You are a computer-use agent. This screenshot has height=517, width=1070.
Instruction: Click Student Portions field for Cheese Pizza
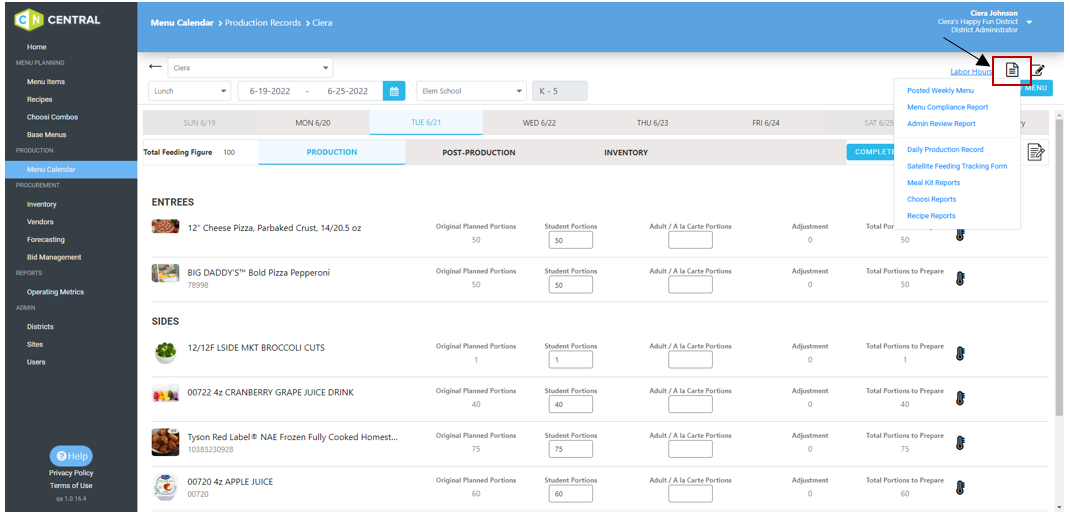coord(570,240)
